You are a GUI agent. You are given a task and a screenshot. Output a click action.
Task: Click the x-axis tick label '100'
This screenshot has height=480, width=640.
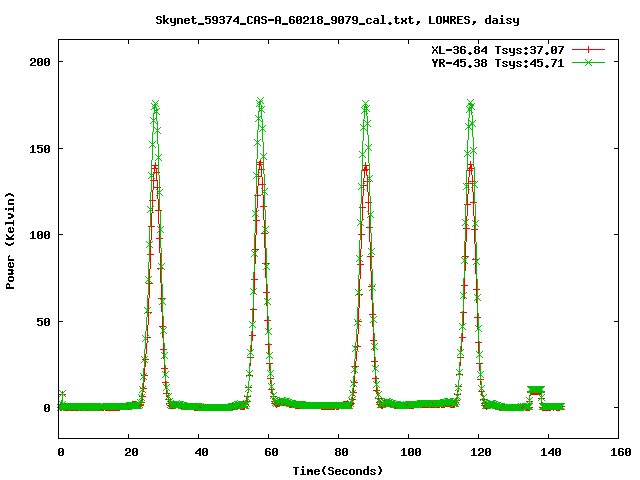click(411, 452)
